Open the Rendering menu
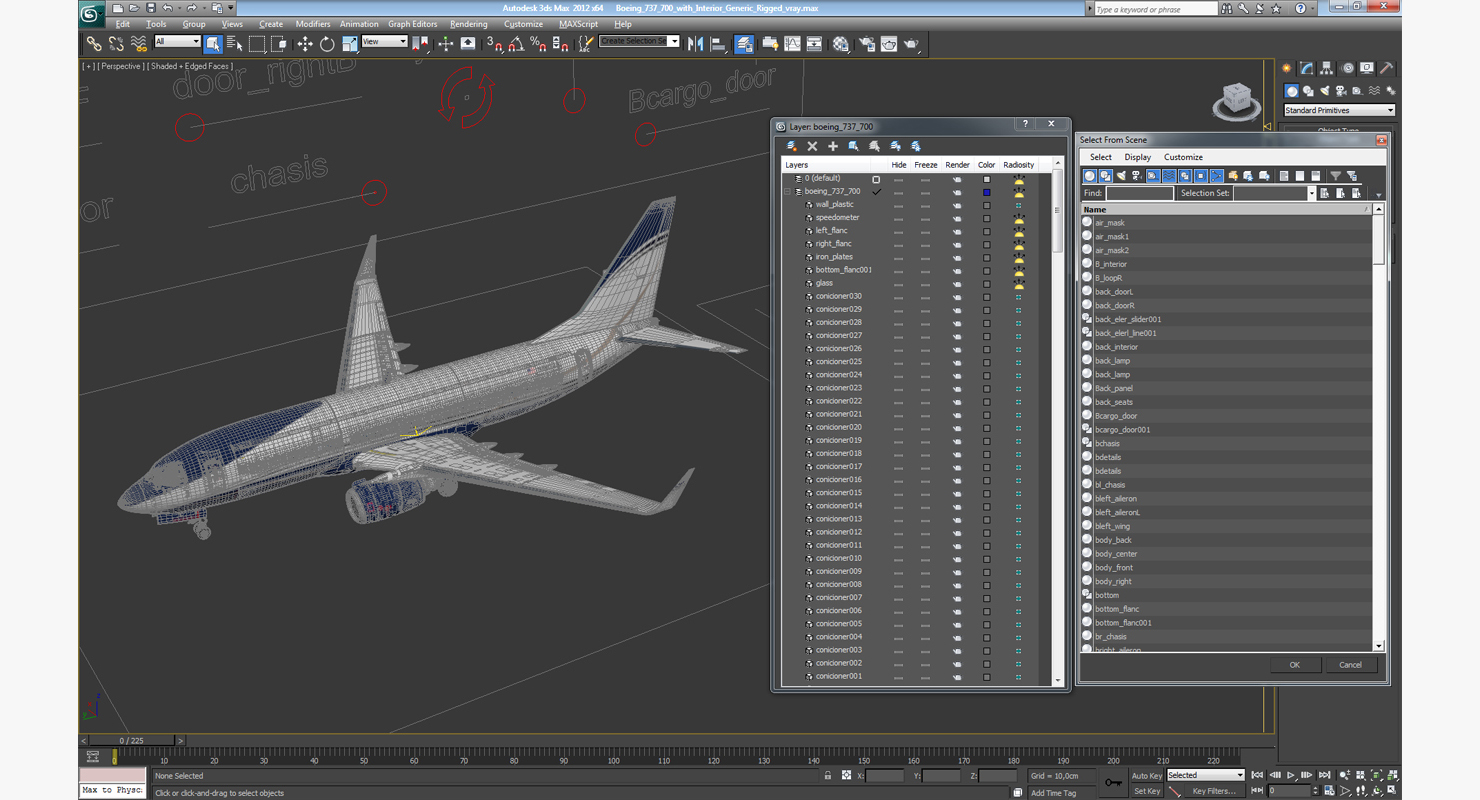Image resolution: width=1480 pixels, height=800 pixels. pos(469,24)
